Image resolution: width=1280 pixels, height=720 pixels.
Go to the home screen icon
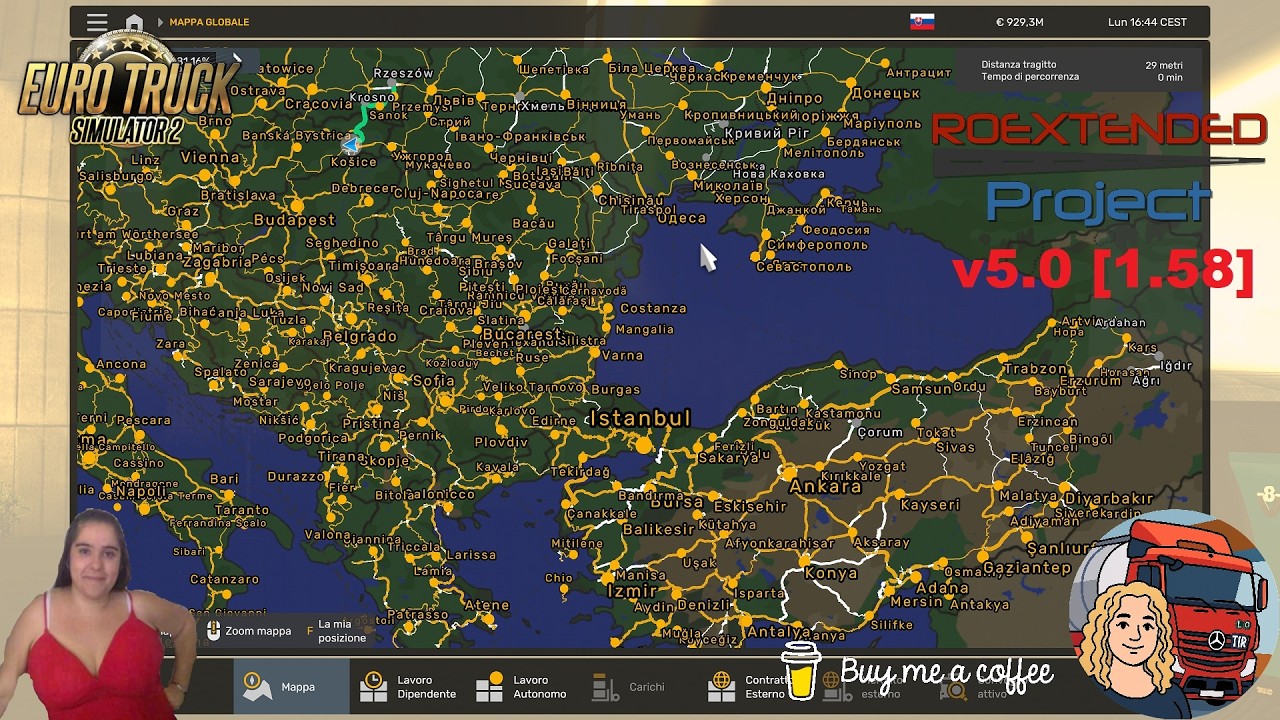[134, 22]
